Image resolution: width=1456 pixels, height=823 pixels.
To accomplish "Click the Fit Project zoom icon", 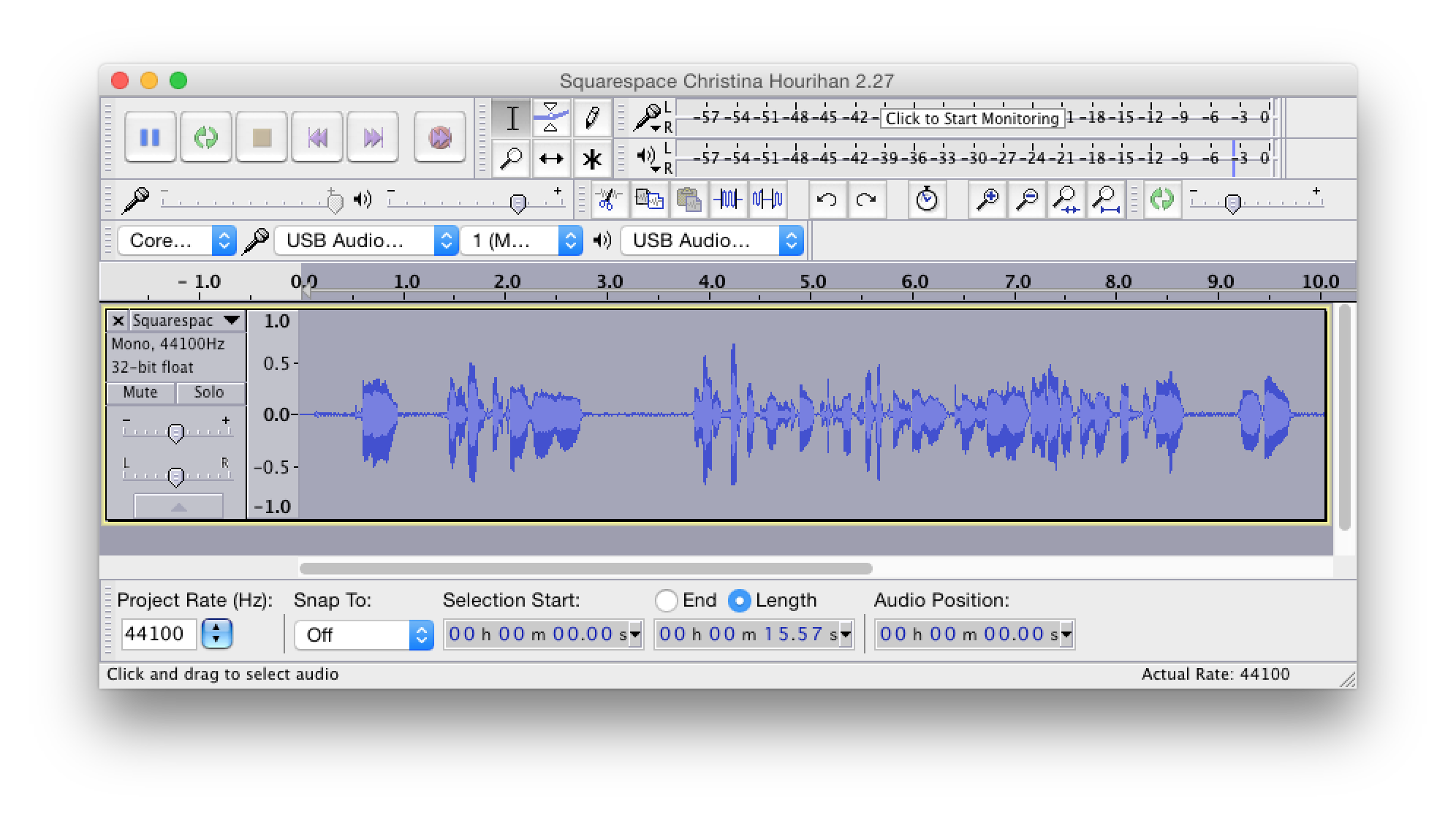I will [x=1105, y=199].
